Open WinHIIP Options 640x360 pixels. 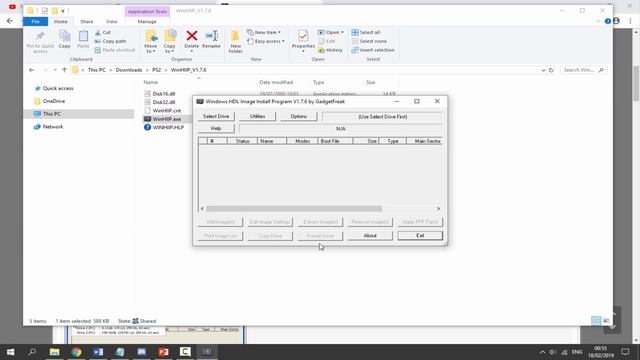[x=298, y=116]
